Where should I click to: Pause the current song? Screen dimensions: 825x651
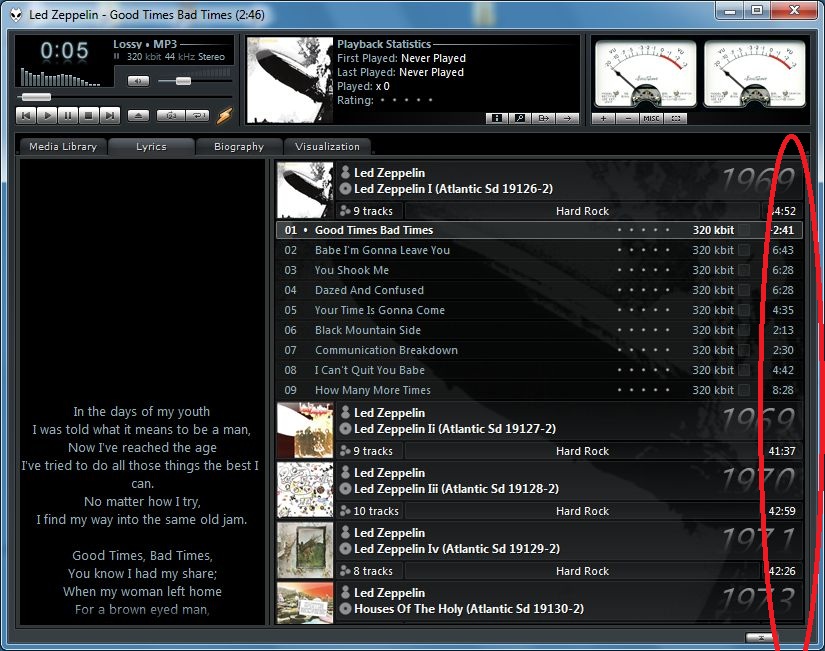point(68,115)
